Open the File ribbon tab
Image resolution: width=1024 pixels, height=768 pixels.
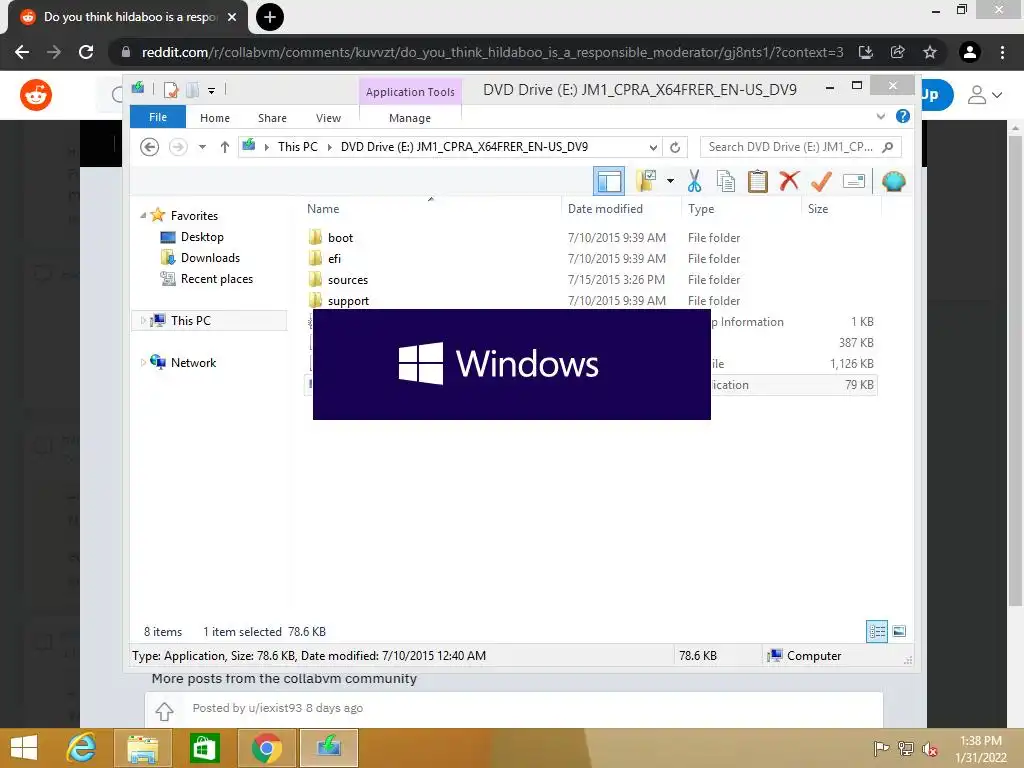pyautogui.click(x=158, y=117)
